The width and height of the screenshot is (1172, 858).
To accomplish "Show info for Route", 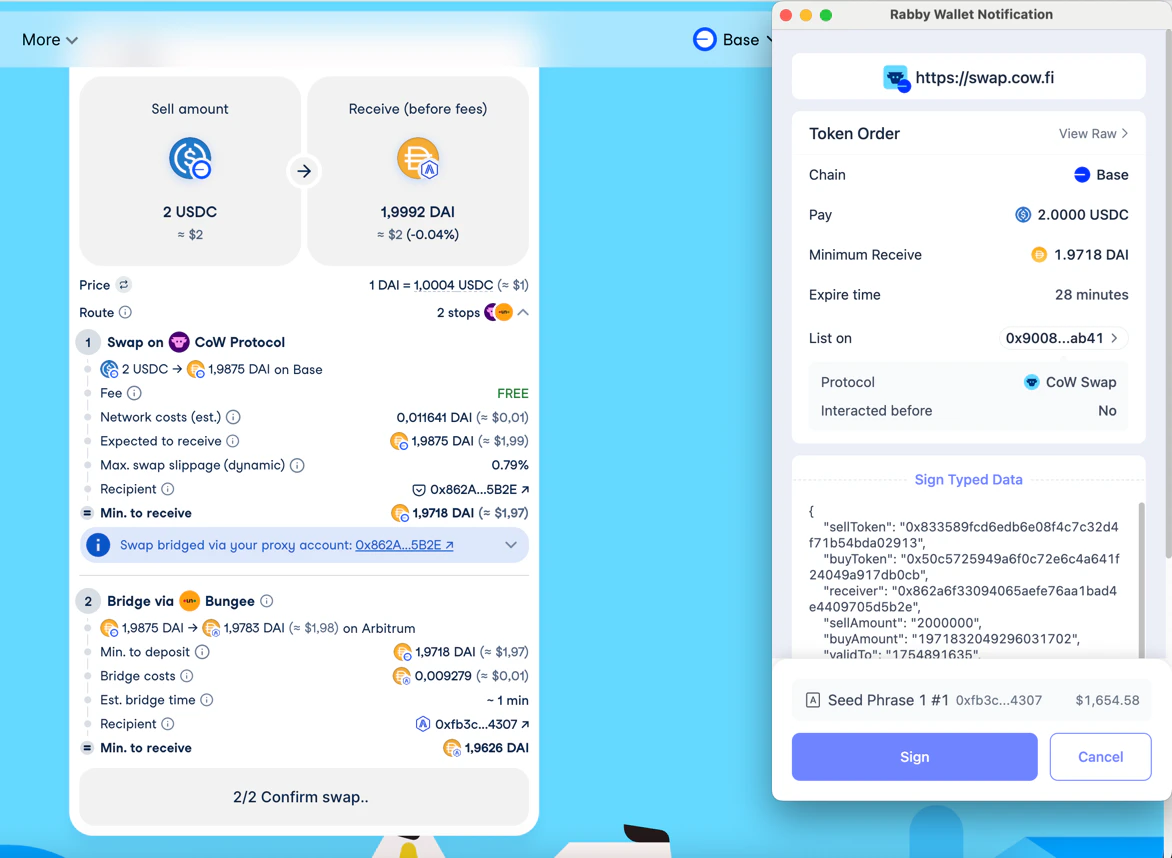I will click(126, 312).
